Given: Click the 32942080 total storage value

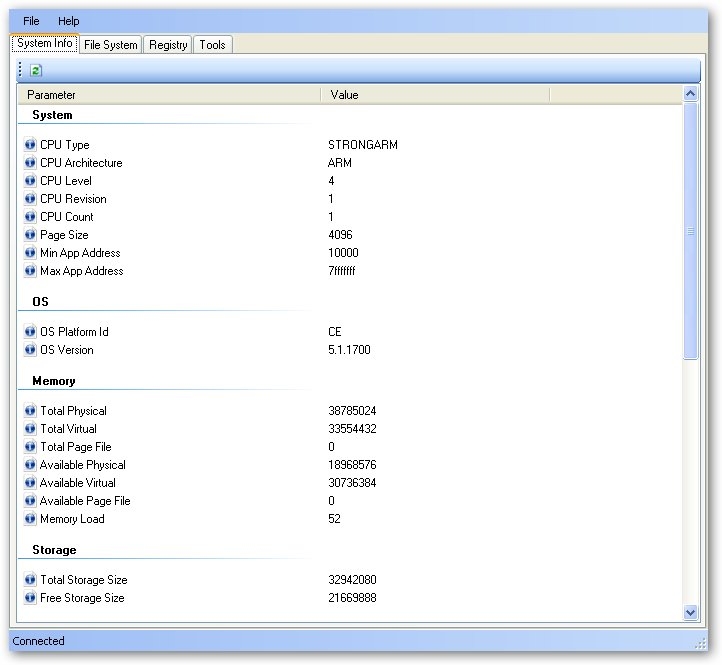Looking at the screenshot, I should tap(352, 579).
